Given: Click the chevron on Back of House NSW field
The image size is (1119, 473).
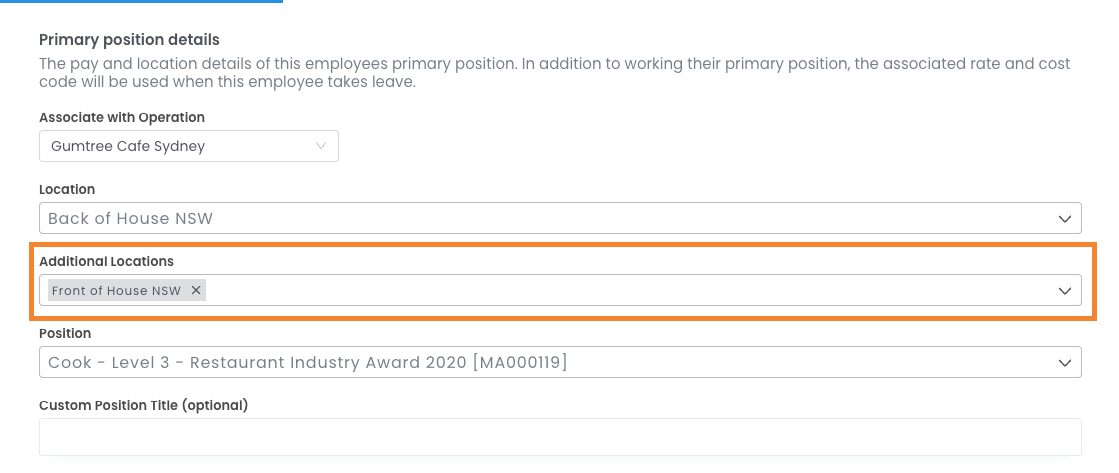Looking at the screenshot, I should tap(1065, 218).
